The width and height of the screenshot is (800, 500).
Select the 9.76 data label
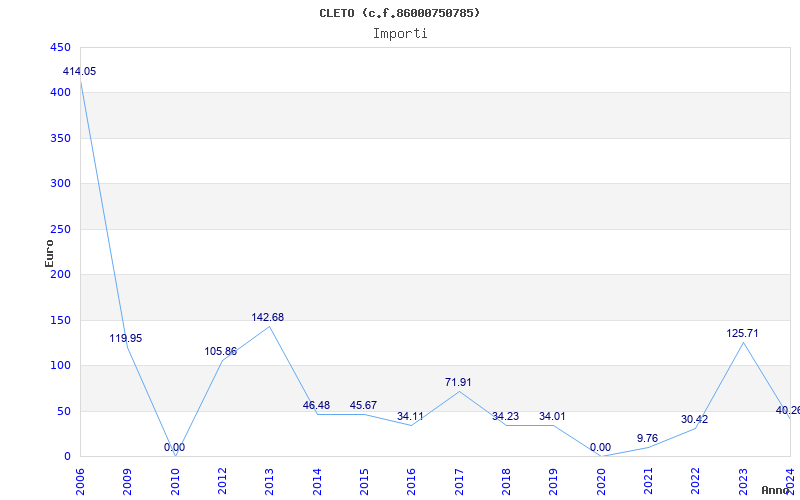tap(647, 438)
